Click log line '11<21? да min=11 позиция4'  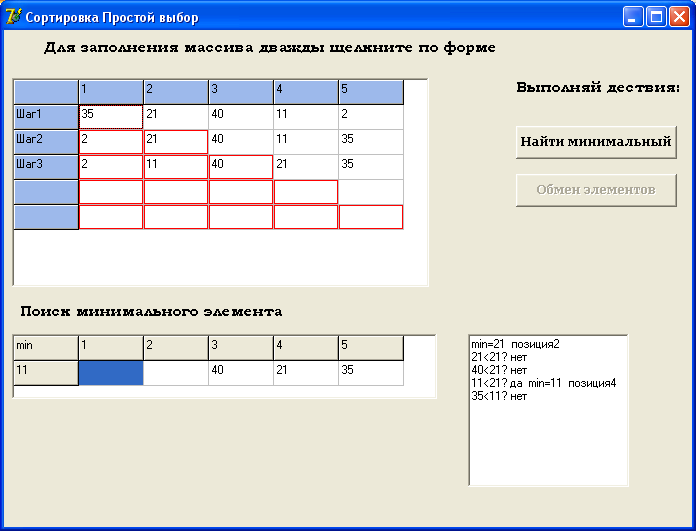tap(544, 383)
